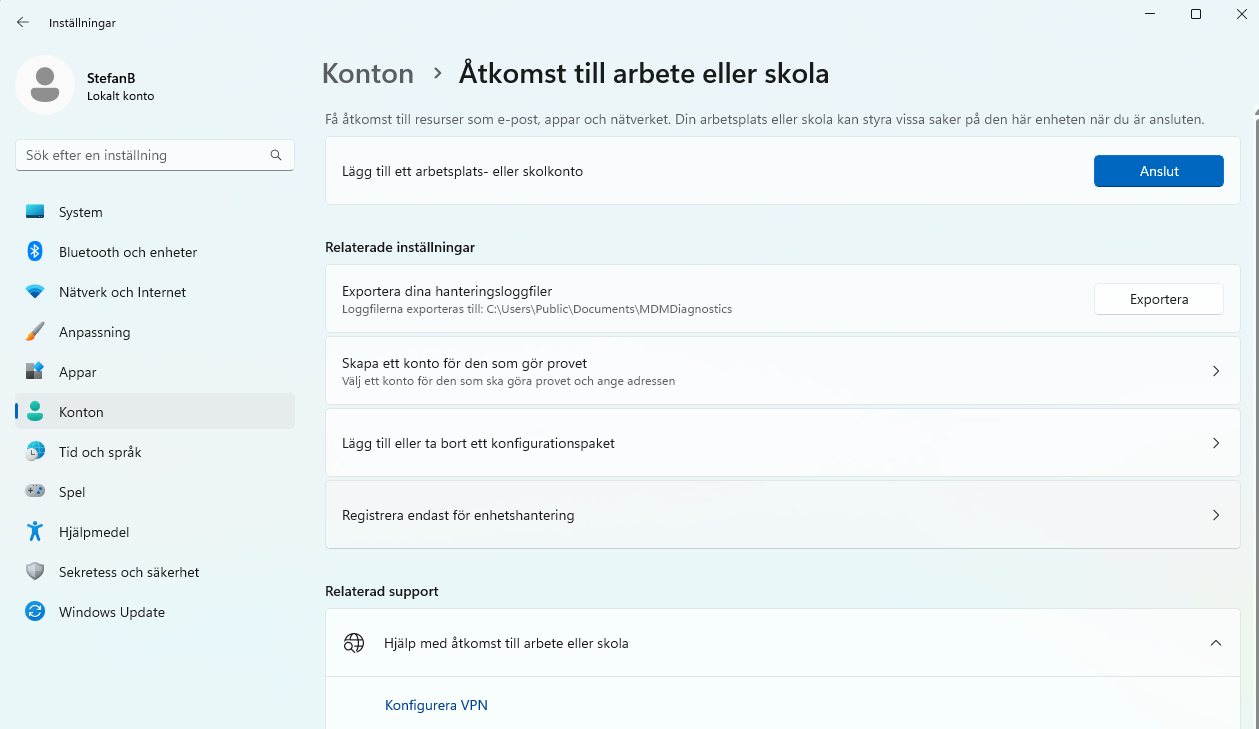Click the search magnifier icon
The height and width of the screenshot is (729, 1259).
pyautogui.click(x=276, y=156)
